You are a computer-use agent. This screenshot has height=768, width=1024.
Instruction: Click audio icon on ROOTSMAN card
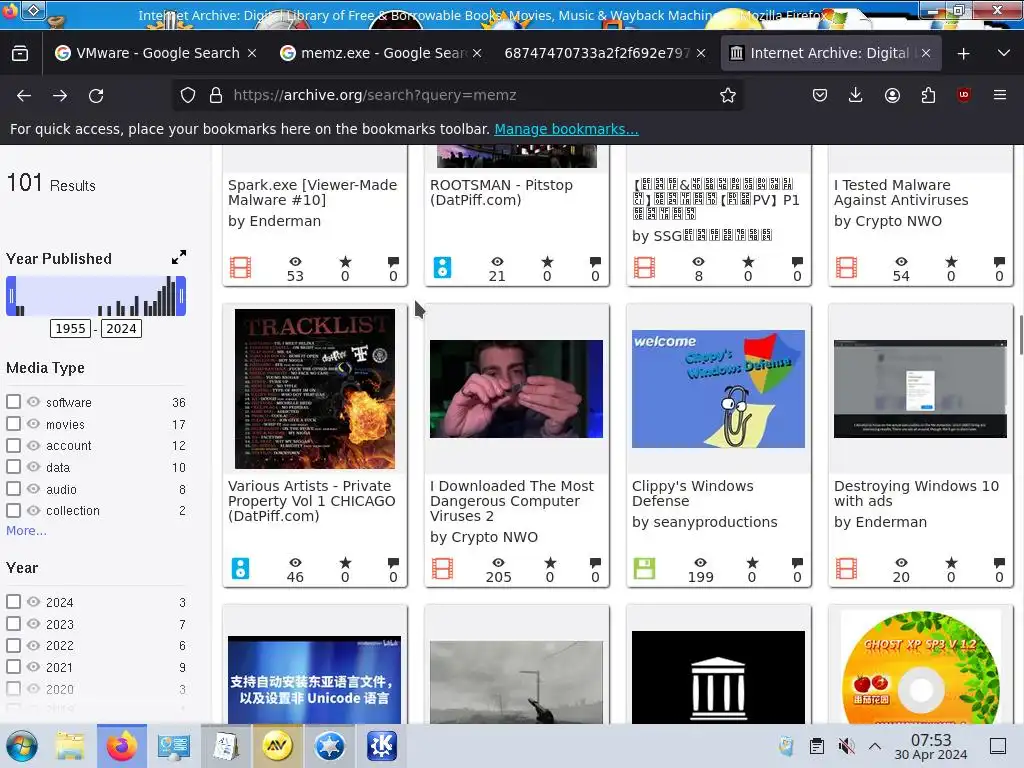click(442, 267)
